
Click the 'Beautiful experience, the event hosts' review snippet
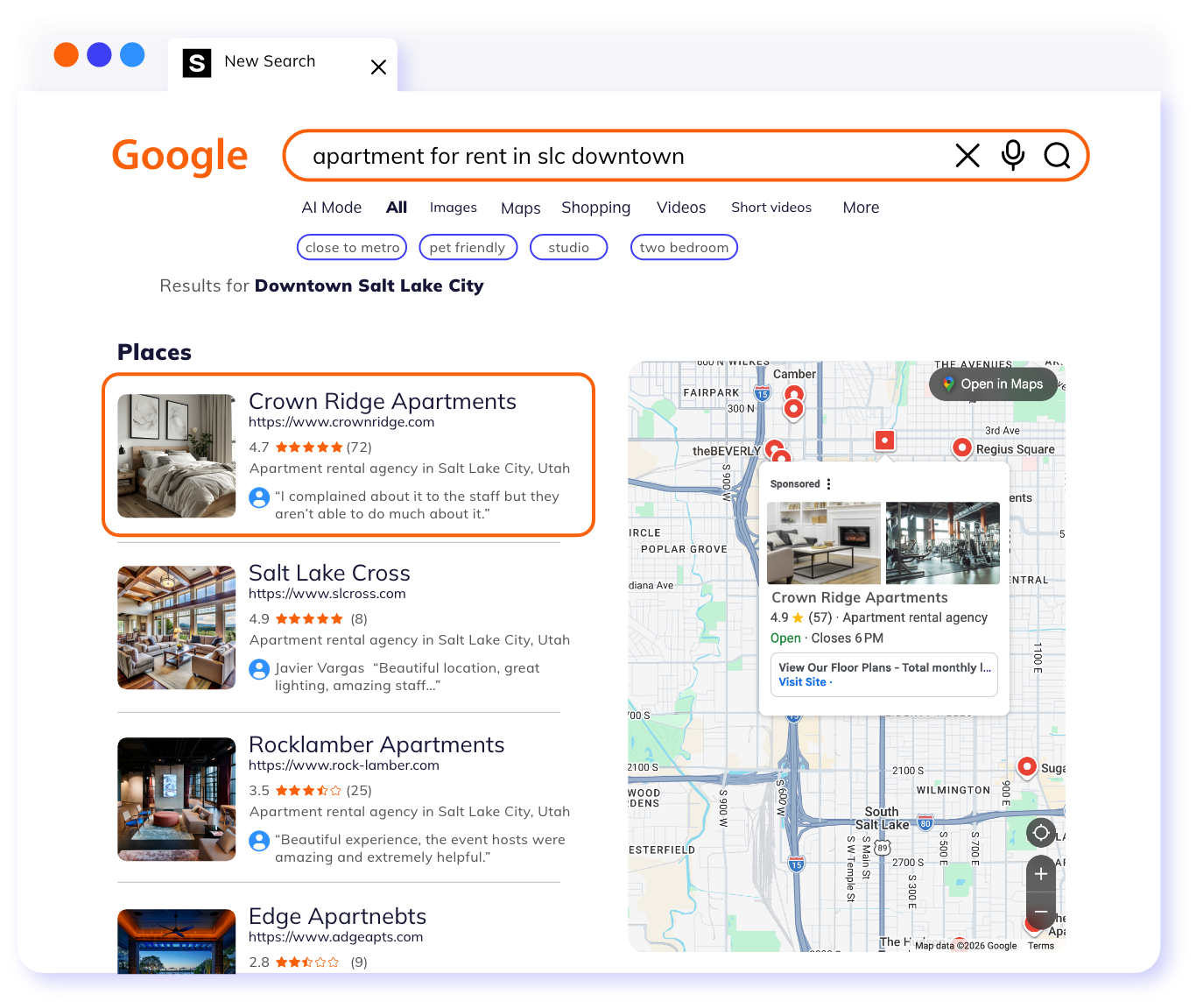click(420, 849)
